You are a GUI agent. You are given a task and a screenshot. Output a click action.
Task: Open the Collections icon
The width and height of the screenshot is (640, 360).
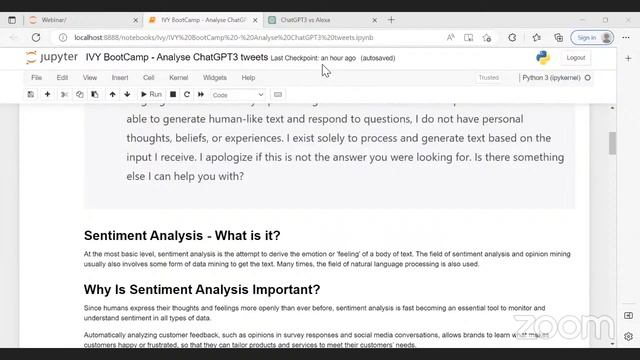point(558,38)
